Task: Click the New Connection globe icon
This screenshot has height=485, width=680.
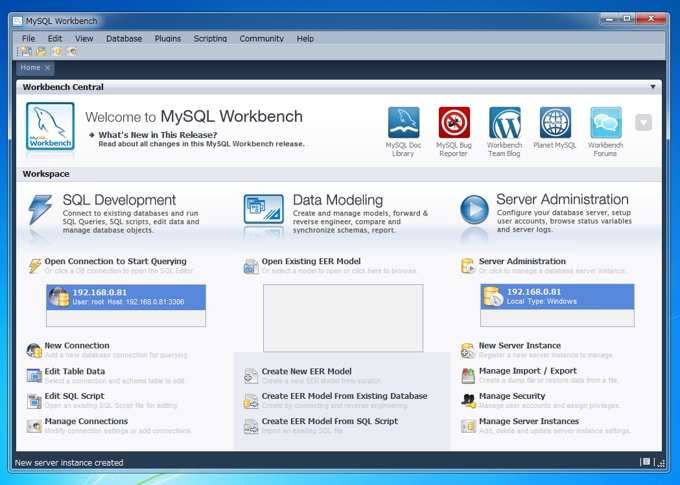Action: pos(34,350)
